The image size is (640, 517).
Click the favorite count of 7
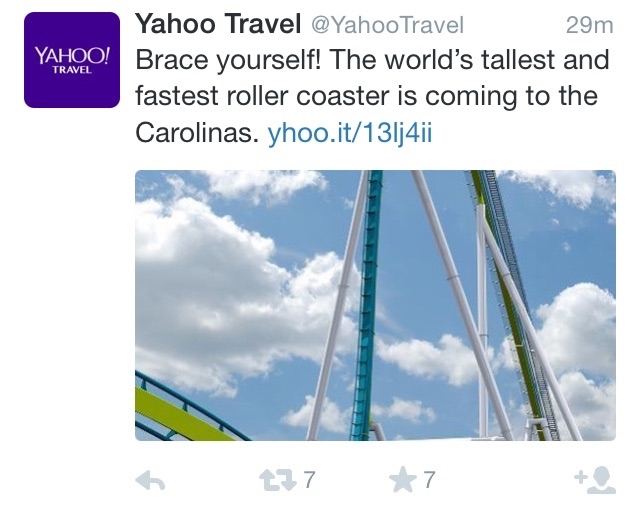(x=429, y=480)
